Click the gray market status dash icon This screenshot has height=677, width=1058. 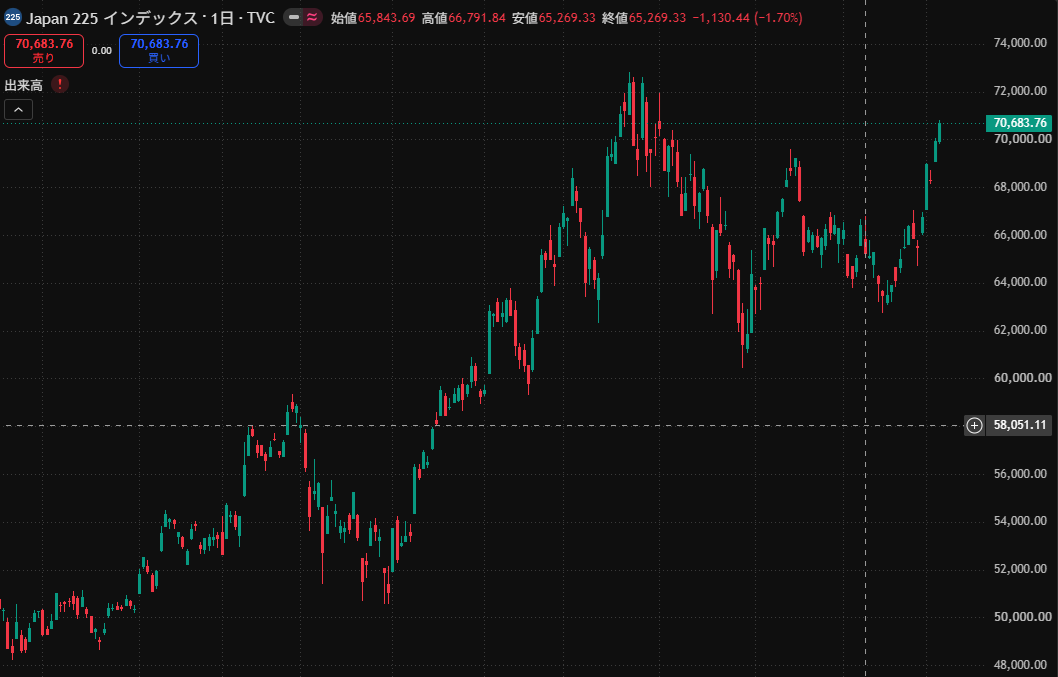point(294,18)
